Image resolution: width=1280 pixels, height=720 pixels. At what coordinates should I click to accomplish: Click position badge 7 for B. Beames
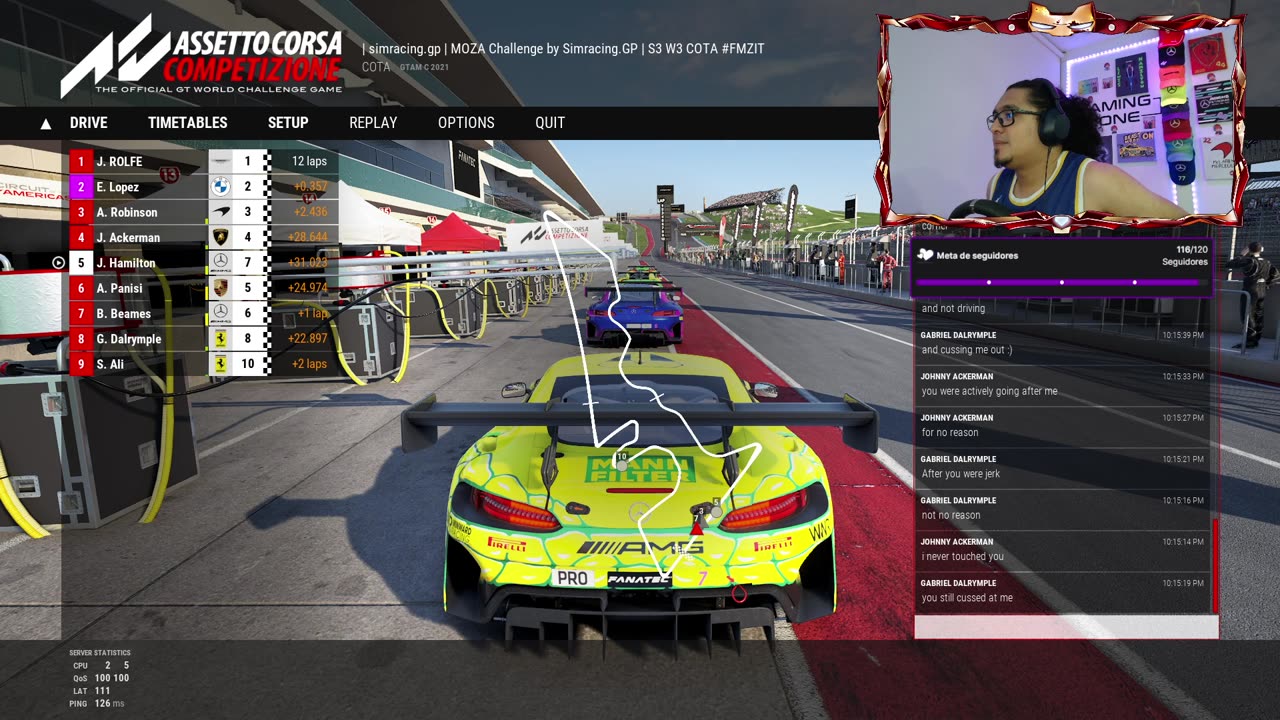click(81, 313)
